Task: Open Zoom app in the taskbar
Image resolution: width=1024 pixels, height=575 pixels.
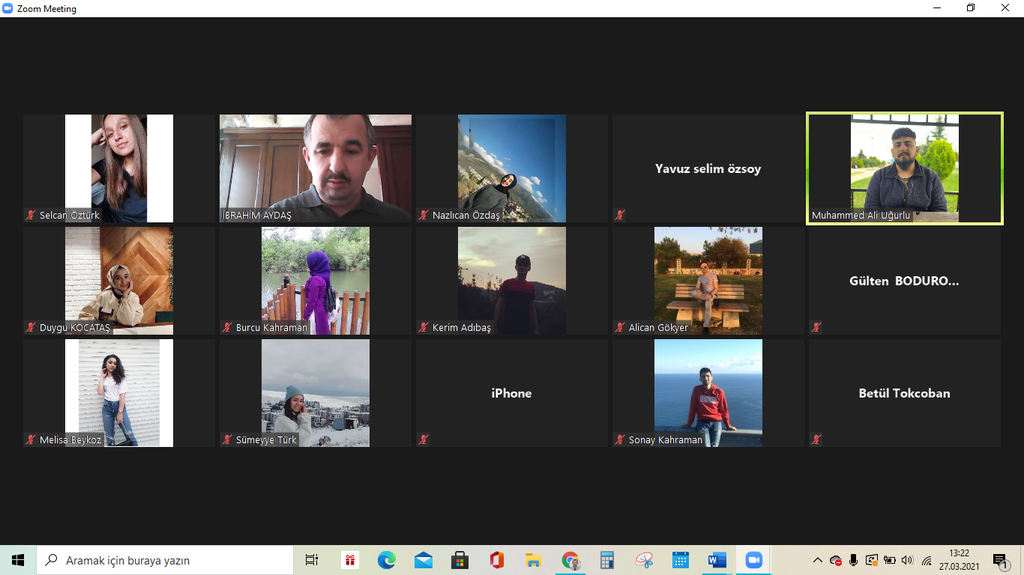Action: click(x=753, y=560)
